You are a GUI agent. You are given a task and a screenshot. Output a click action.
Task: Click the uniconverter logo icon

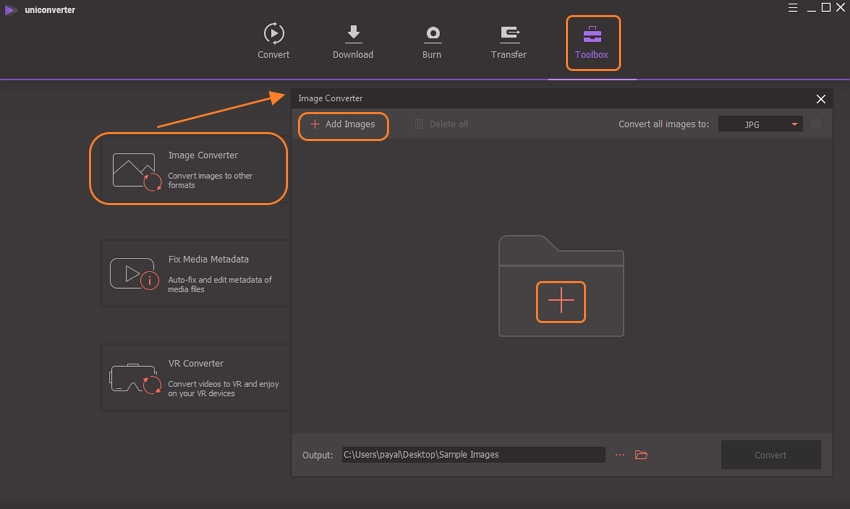click(10, 9)
